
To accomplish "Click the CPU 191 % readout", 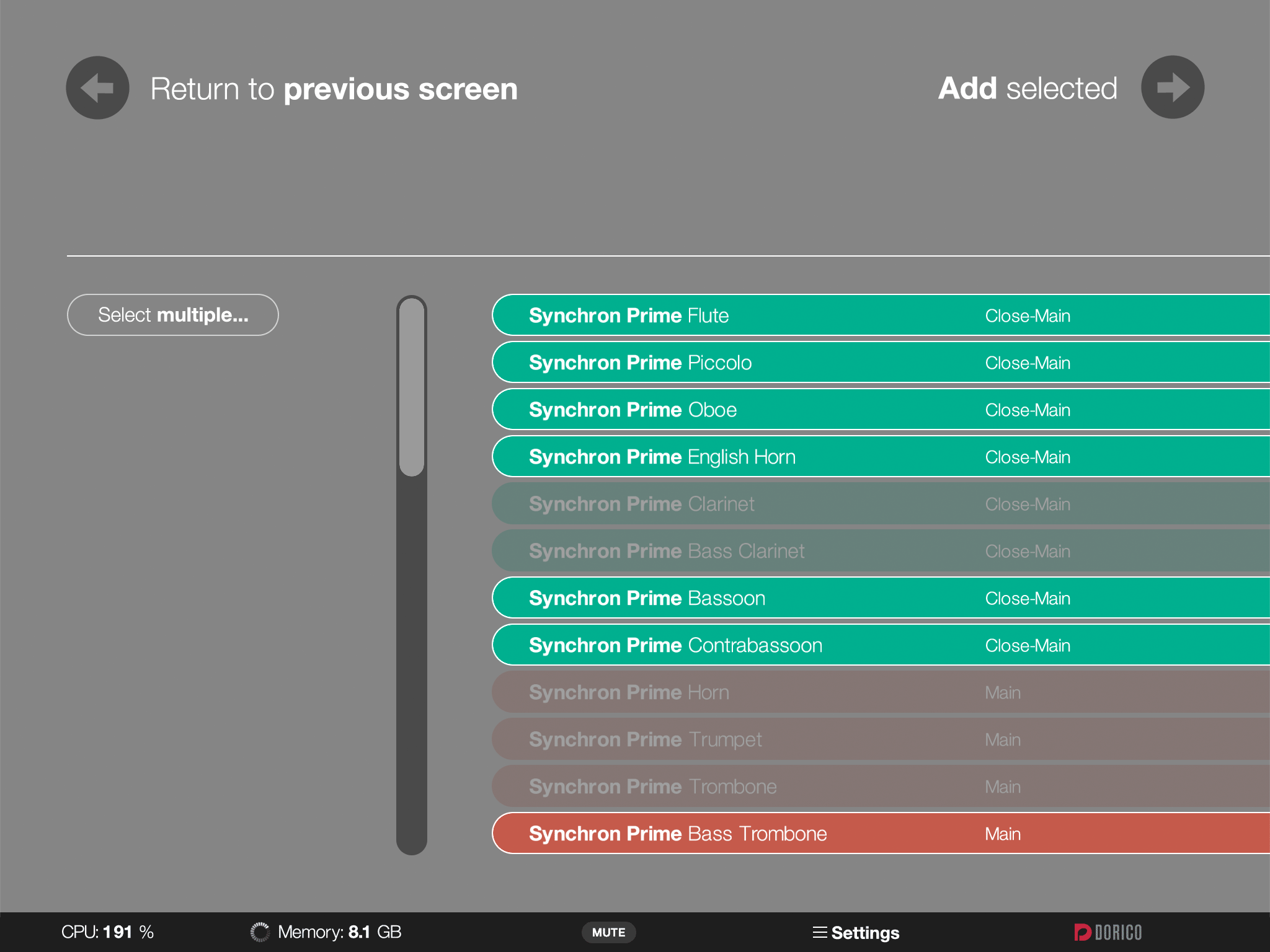I will pyautogui.click(x=107, y=932).
